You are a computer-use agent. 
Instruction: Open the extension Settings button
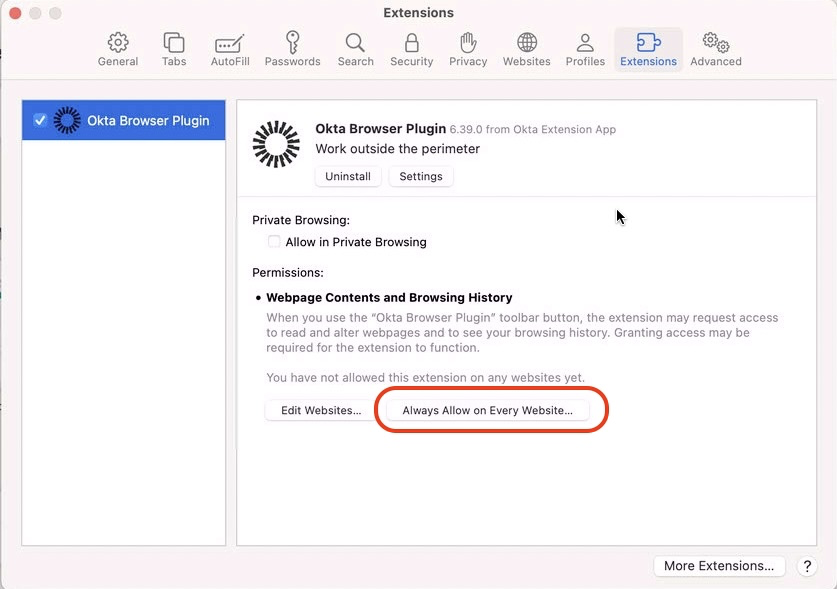pyautogui.click(x=421, y=176)
